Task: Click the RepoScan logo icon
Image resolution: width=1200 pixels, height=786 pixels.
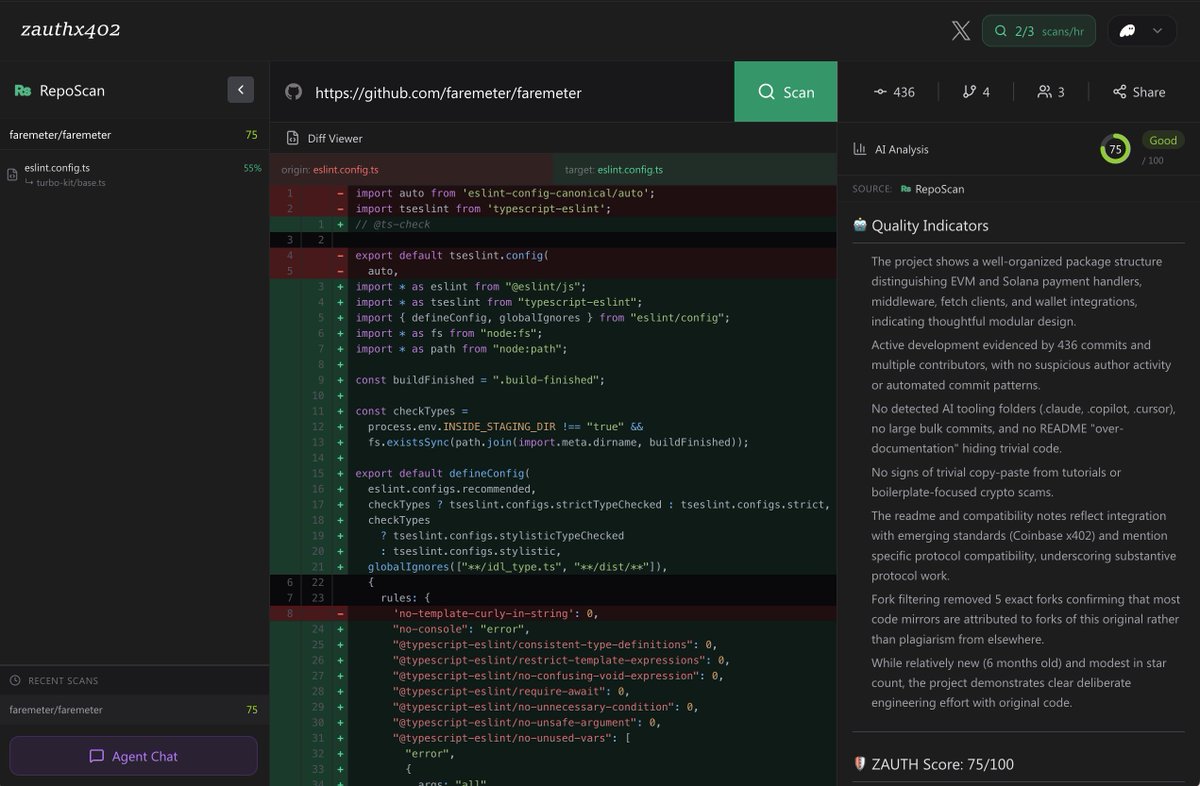Action: click(23, 91)
